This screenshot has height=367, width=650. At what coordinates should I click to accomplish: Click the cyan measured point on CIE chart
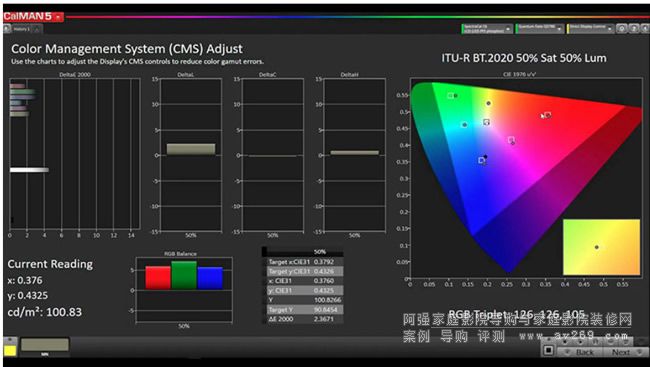[x=464, y=124]
